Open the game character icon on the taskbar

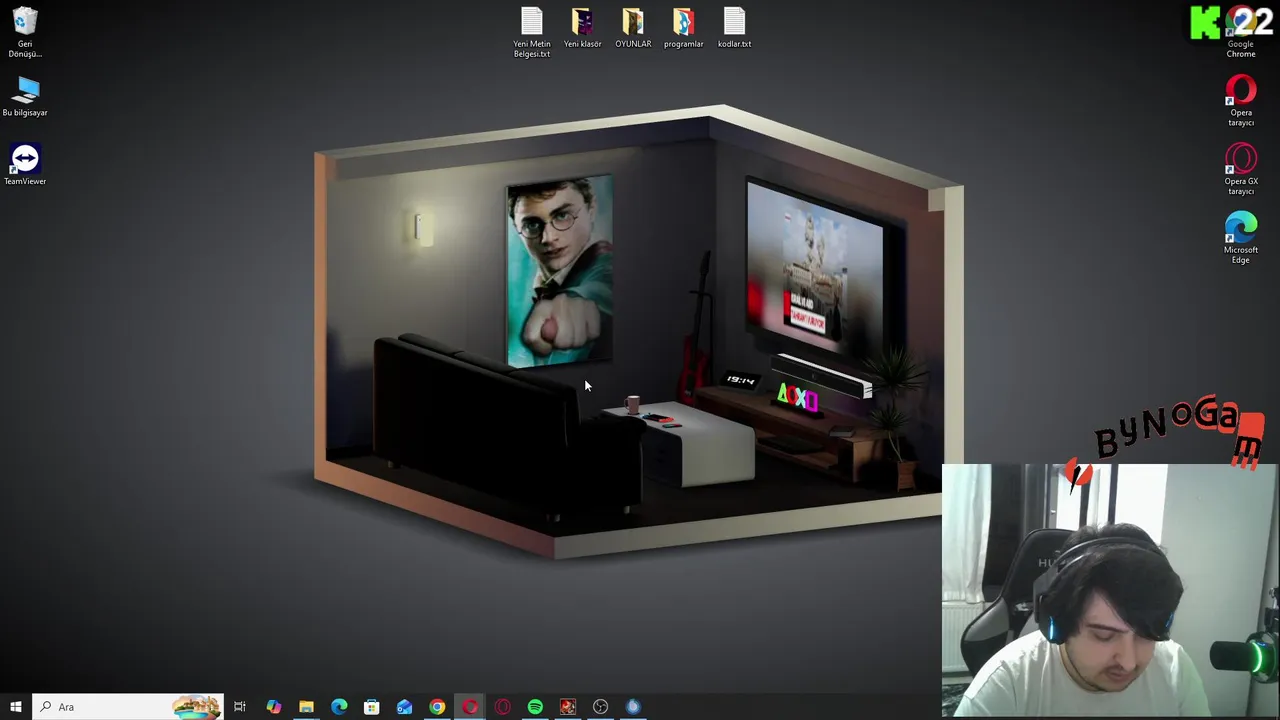pos(568,707)
